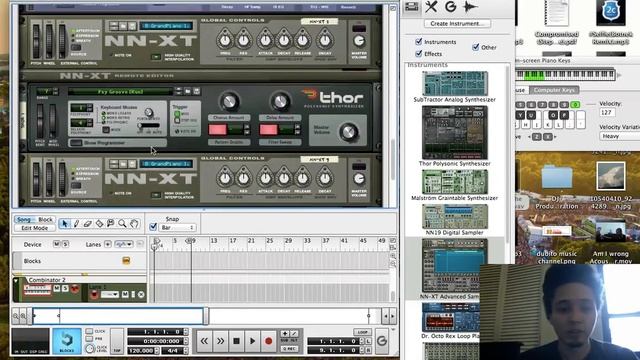Switch sequencer to Song view

tap(24, 220)
